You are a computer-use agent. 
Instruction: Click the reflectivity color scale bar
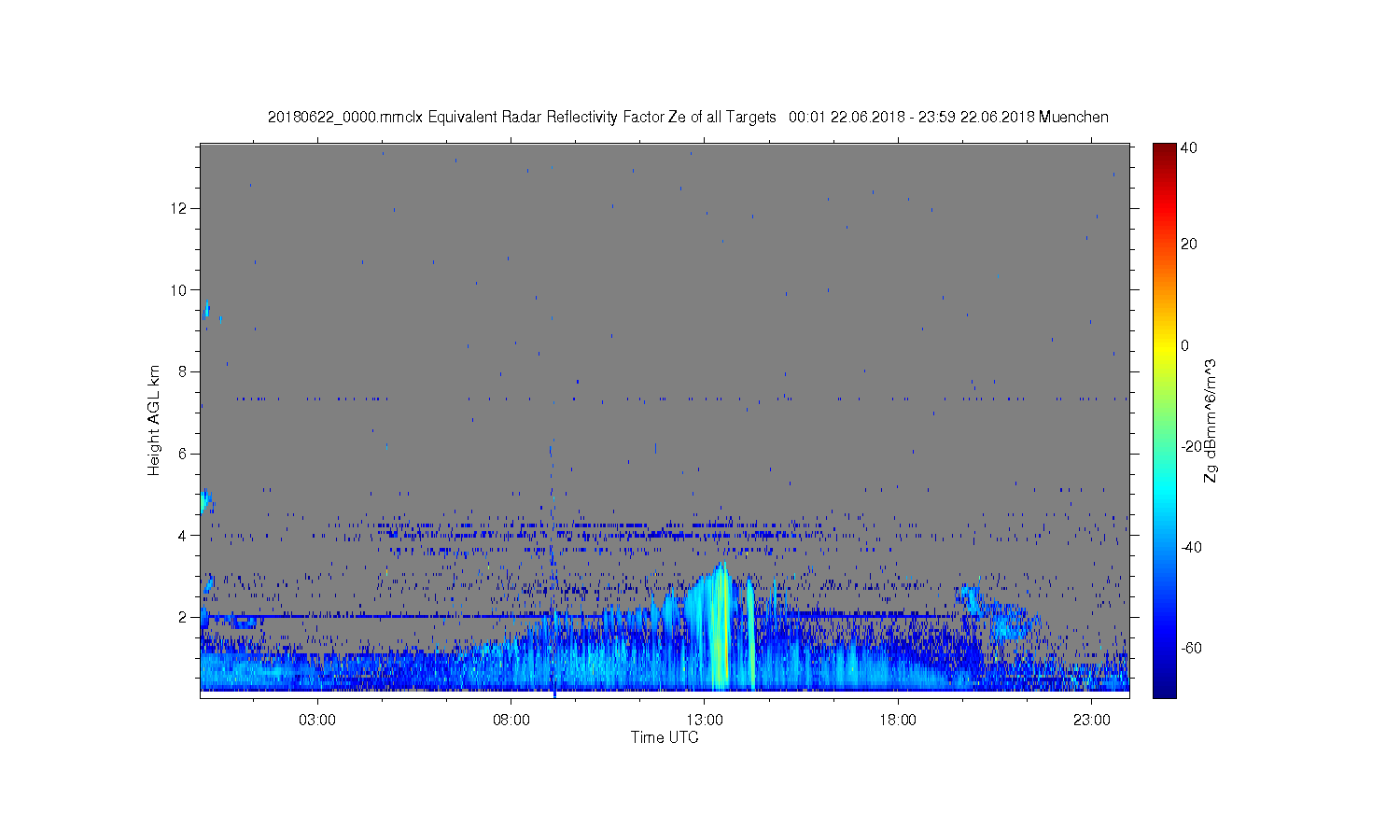pyautogui.click(x=1164, y=420)
